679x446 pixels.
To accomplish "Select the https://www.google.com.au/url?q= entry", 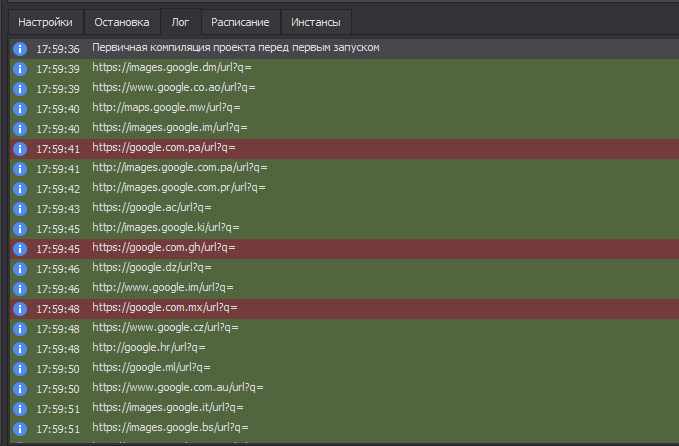I will [x=178, y=388].
